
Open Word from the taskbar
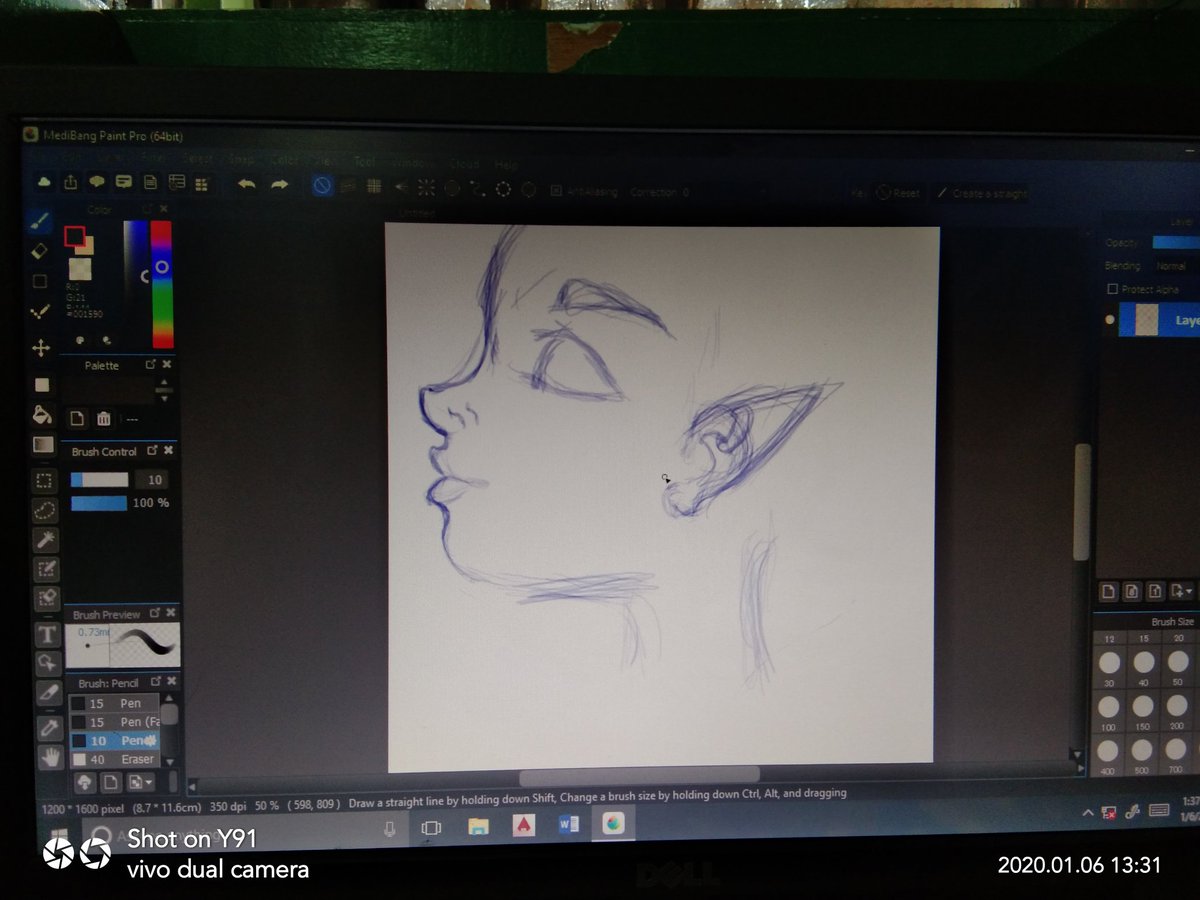569,825
